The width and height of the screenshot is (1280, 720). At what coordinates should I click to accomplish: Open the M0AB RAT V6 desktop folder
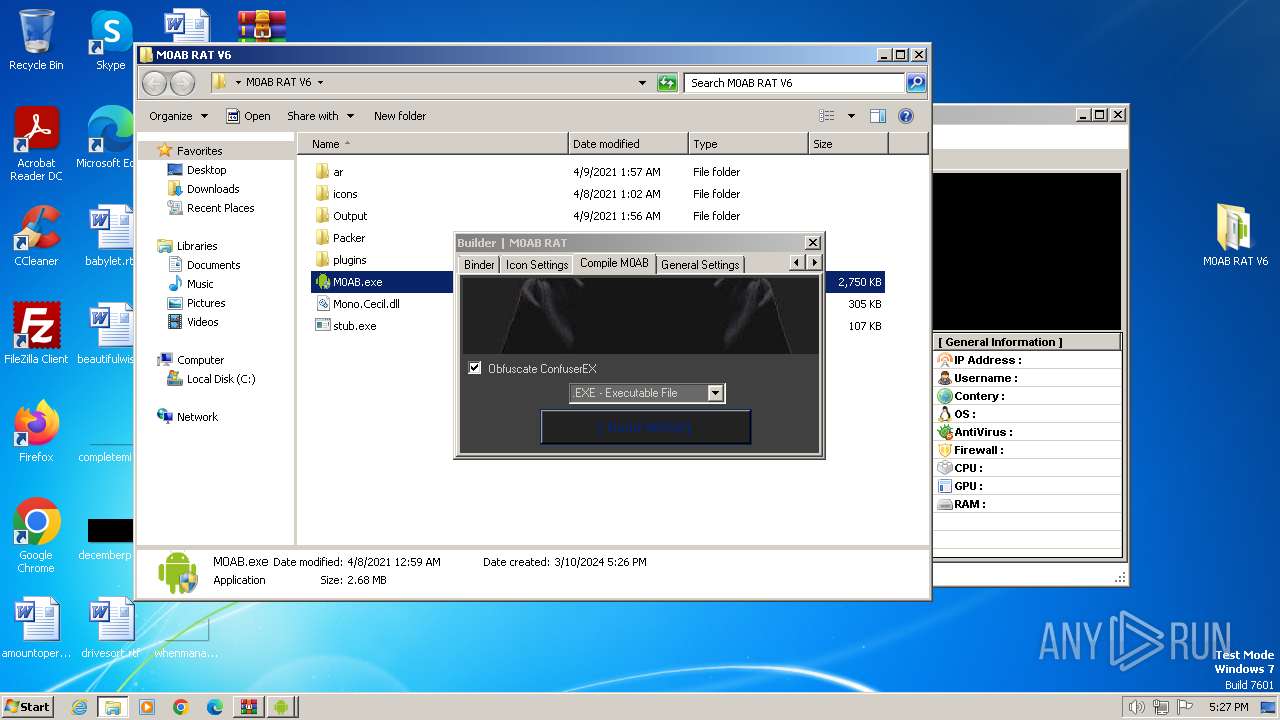click(x=1235, y=235)
